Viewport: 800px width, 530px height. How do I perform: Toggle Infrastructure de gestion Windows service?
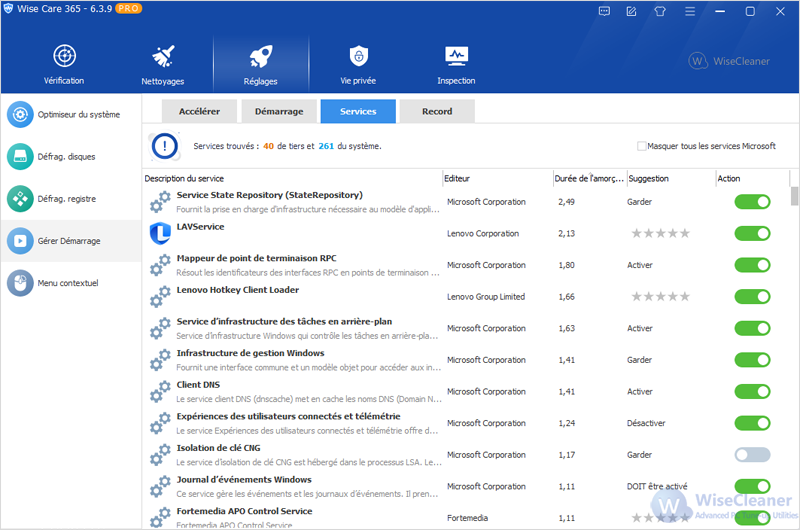(753, 360)
